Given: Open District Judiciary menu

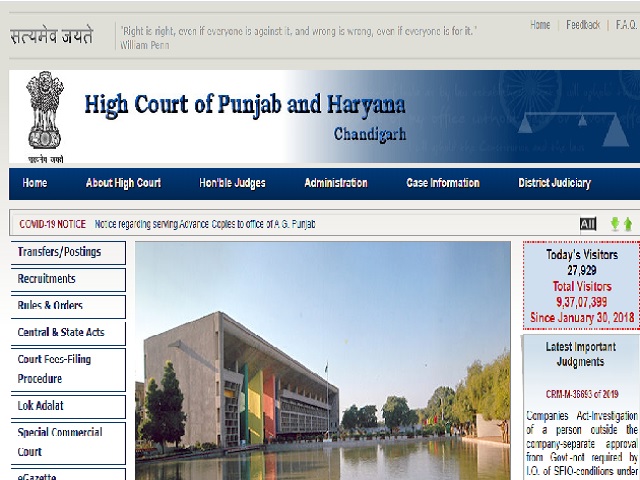Looking at the screenshot, I should [x=554, y=183].
